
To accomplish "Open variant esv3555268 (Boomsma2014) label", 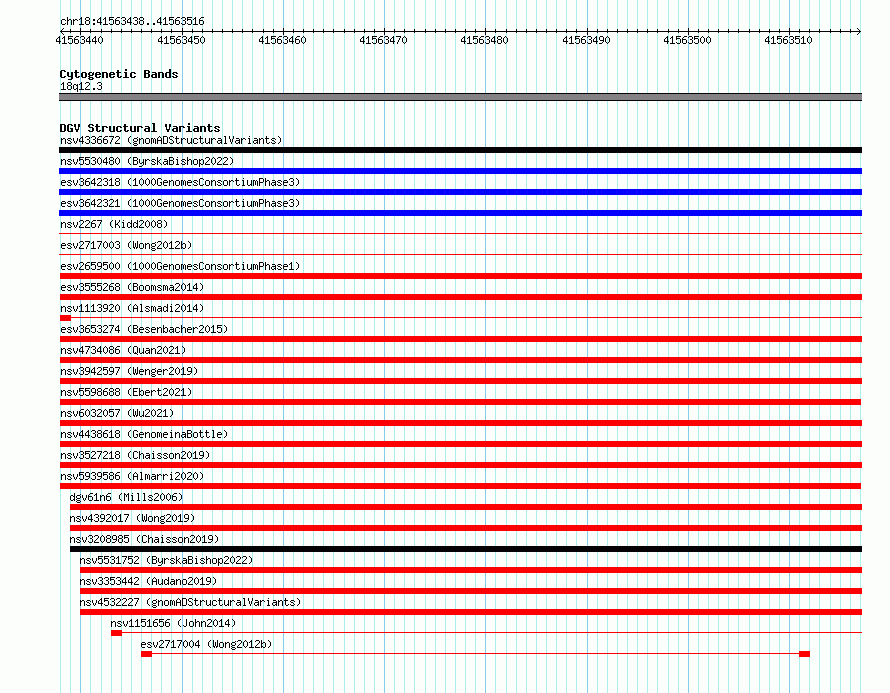I will click(132, 287).
